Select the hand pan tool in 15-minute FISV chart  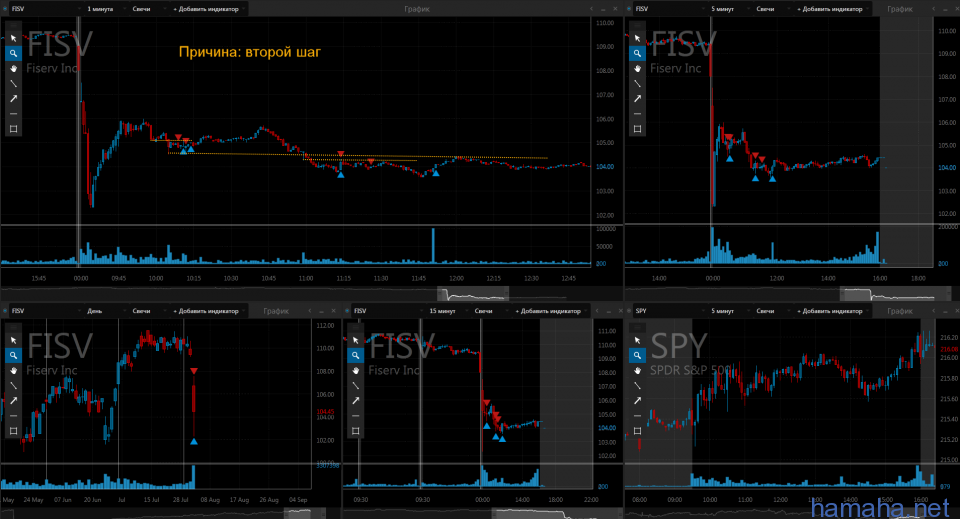tap(356, 370)
